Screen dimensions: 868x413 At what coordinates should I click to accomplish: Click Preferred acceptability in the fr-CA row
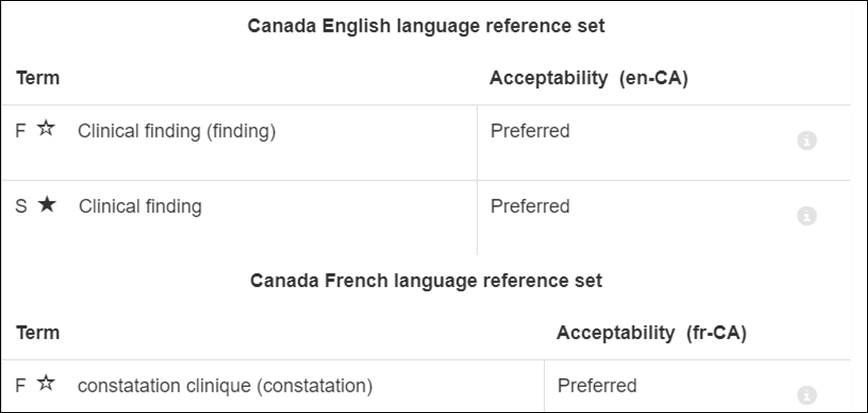[597, 385]
